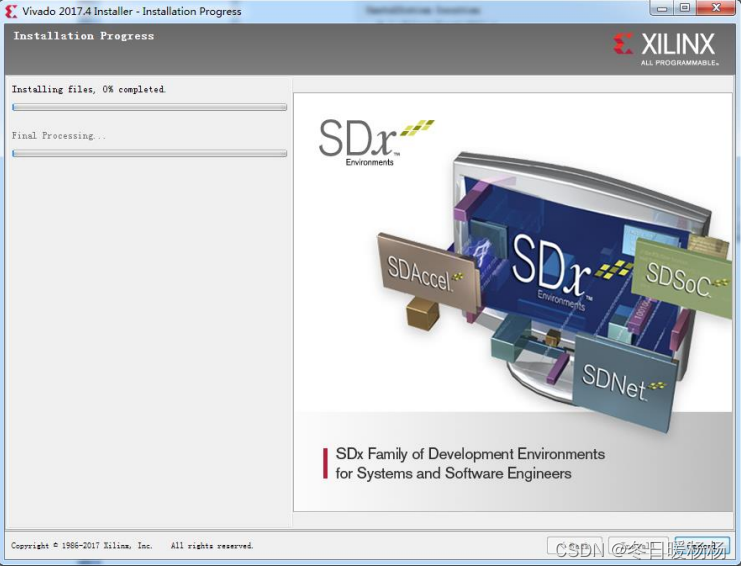Click the "Installing files, 0% completed" text
The height and width of the screenshot is (570, 741).
tap(89, 89)
